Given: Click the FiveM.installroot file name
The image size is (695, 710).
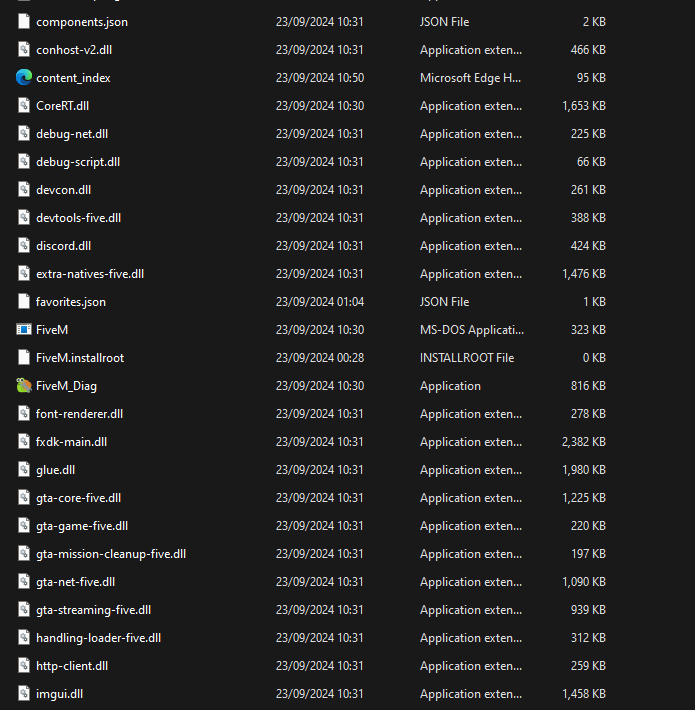Looking at the screenshot, I should [x=80, y=358].
